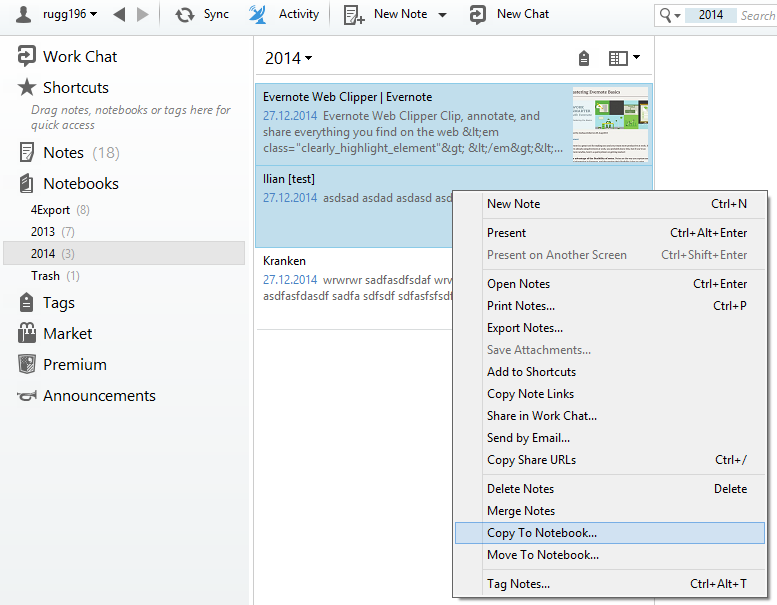Open the note list view options dropdown
This screenshot has height=605, width=777.
(624, 58)
